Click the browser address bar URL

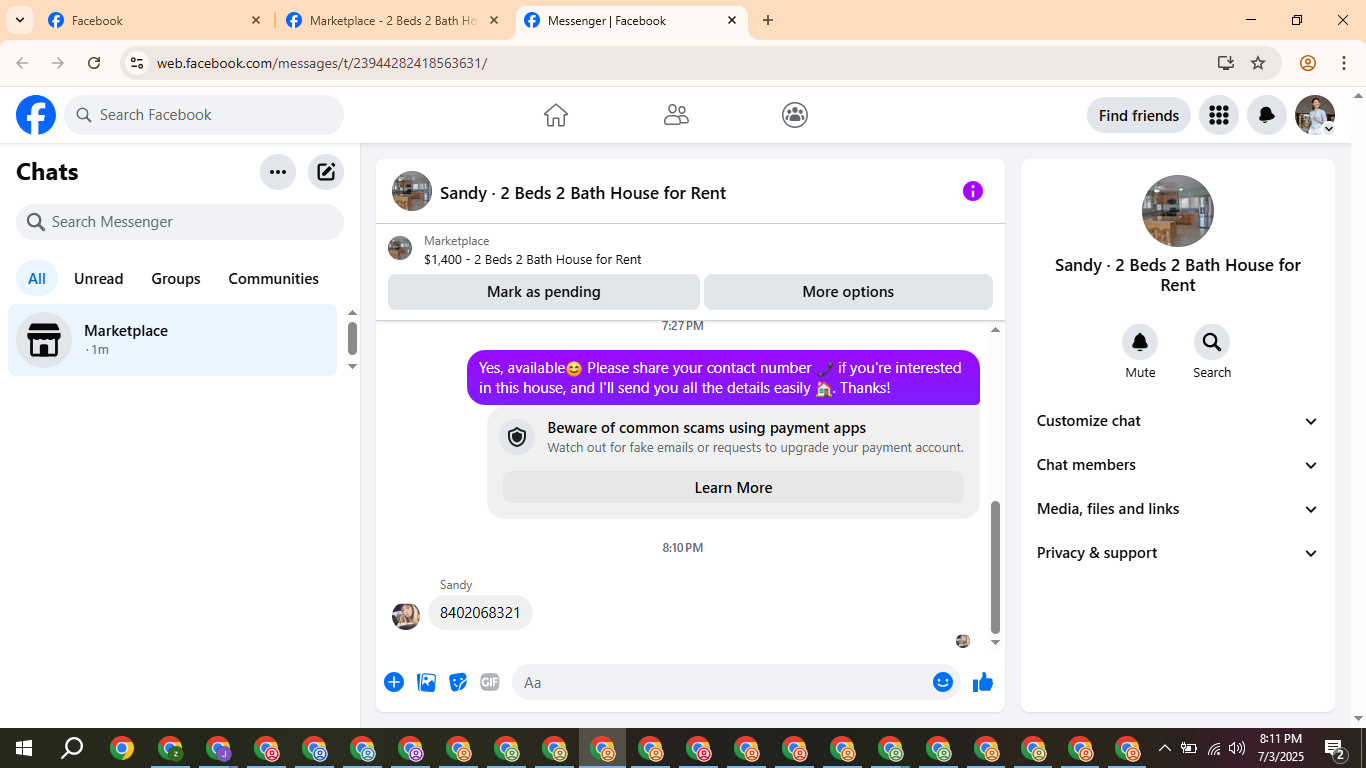[322, 63]
